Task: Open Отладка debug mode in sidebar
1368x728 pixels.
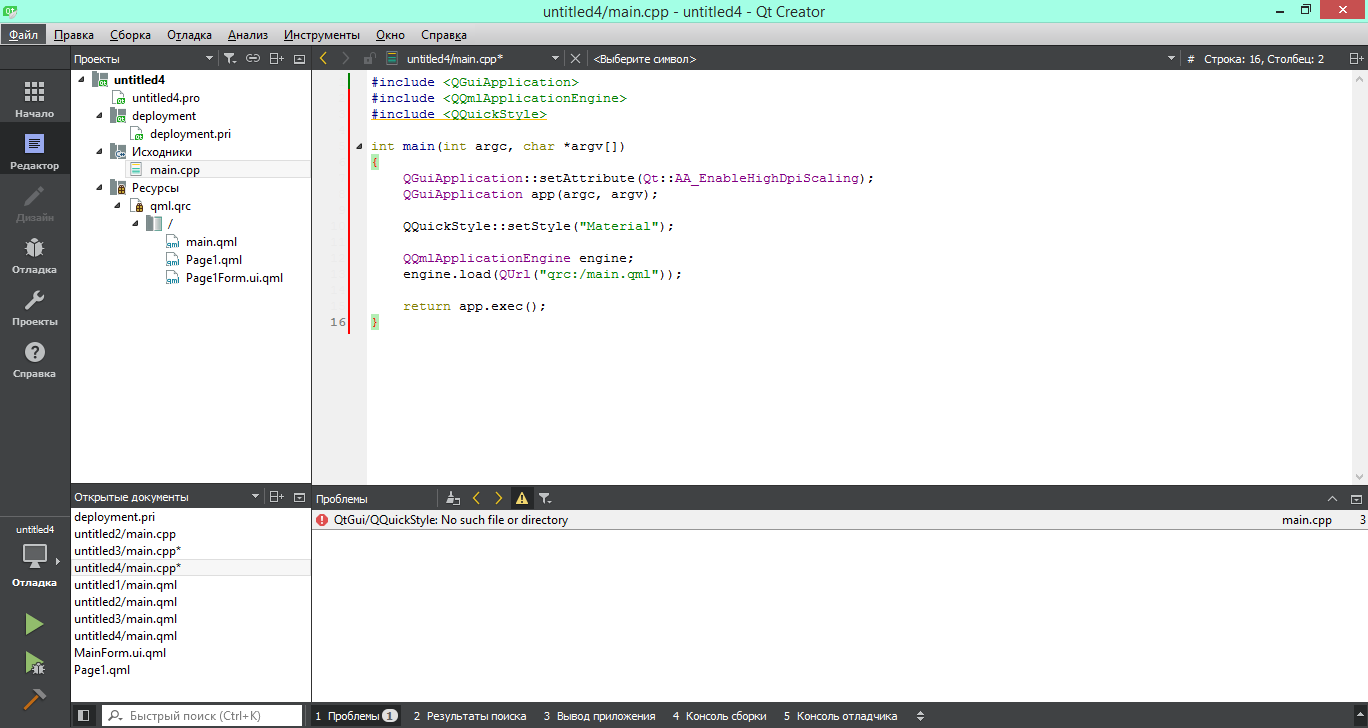Action: point(35,256)
